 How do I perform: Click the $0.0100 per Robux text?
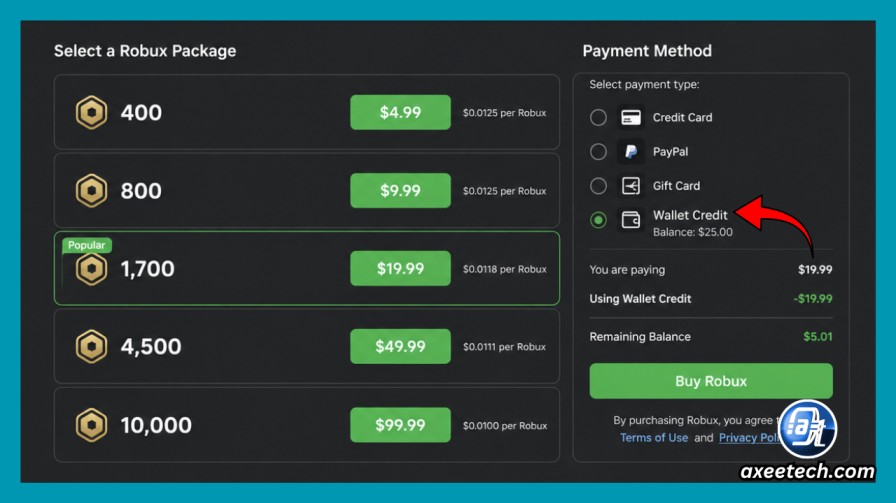point(505,426)
